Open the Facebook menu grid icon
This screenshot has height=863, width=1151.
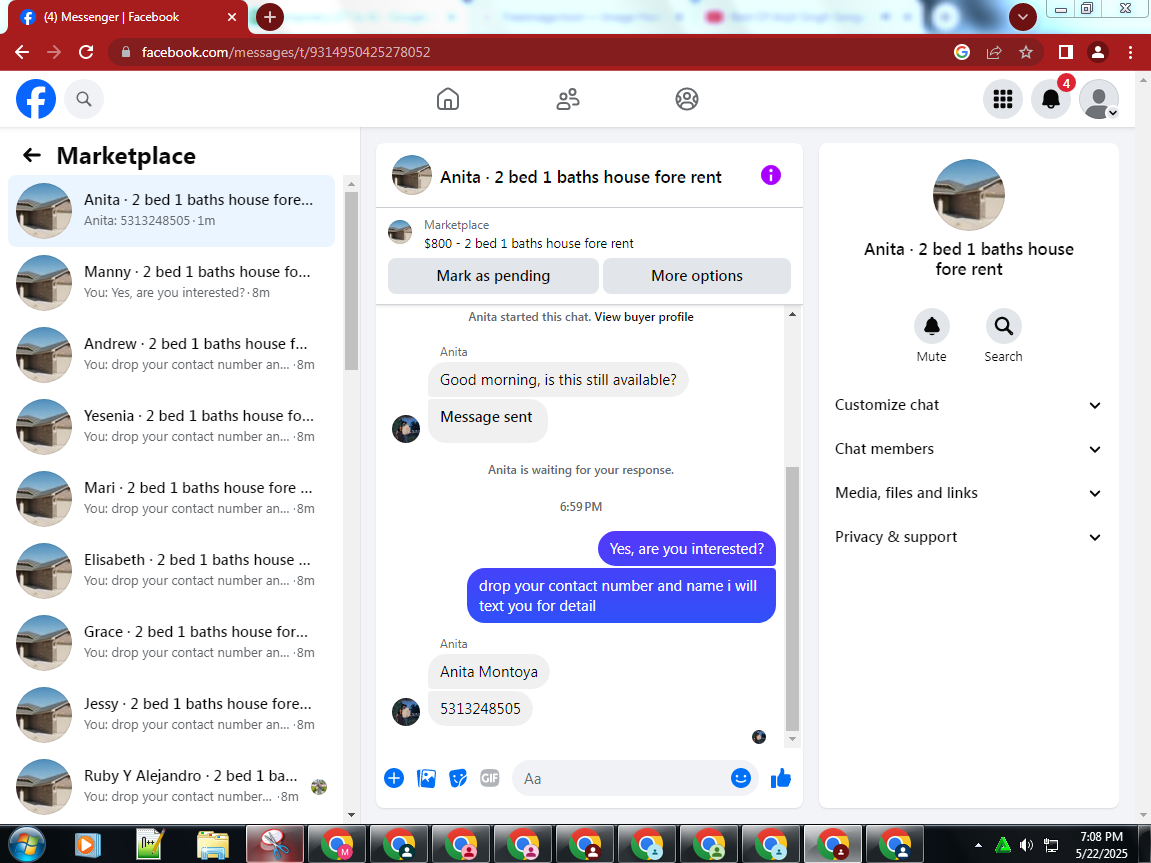(1003, 99)
